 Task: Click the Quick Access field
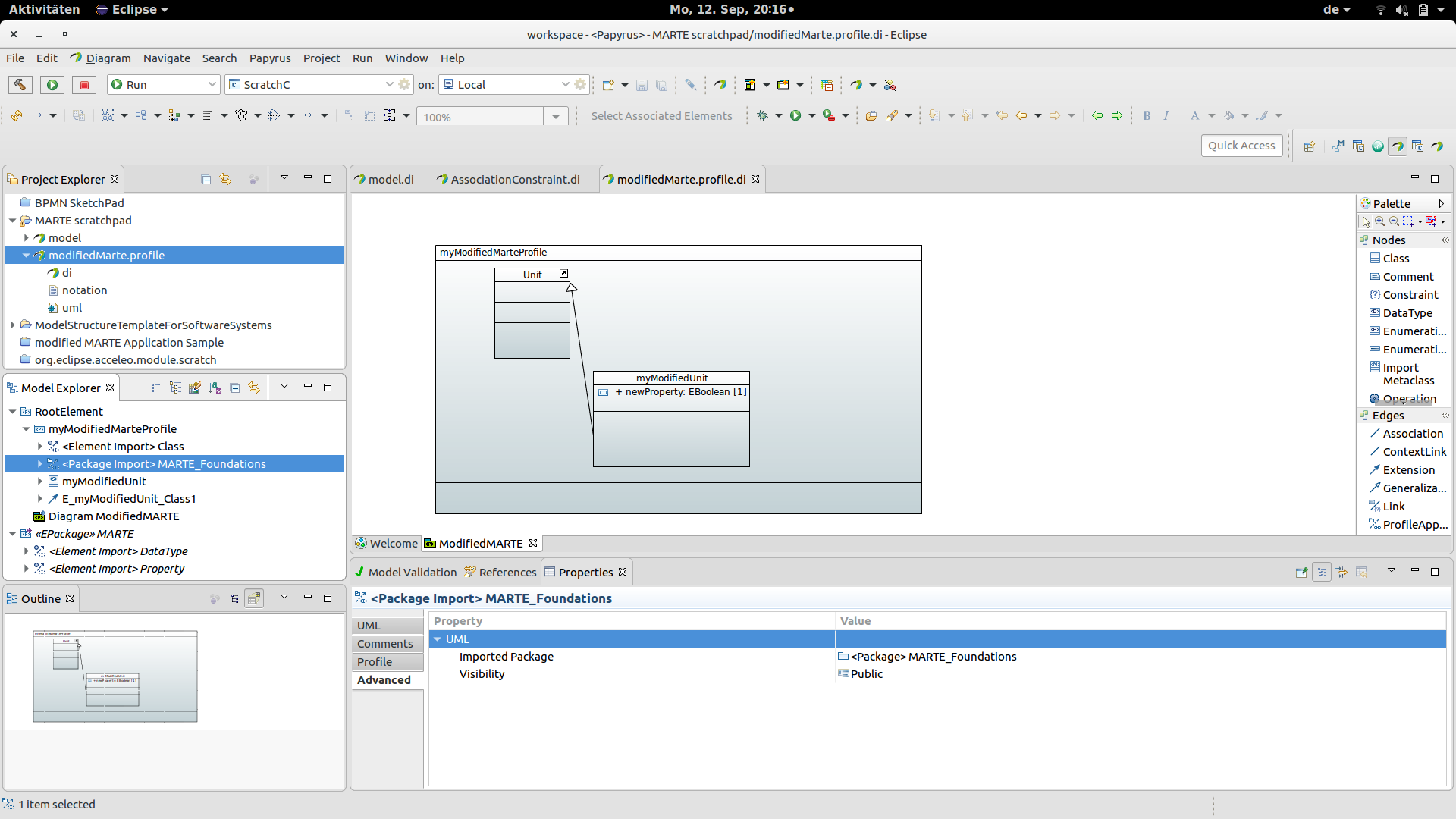pos(1241,146)
